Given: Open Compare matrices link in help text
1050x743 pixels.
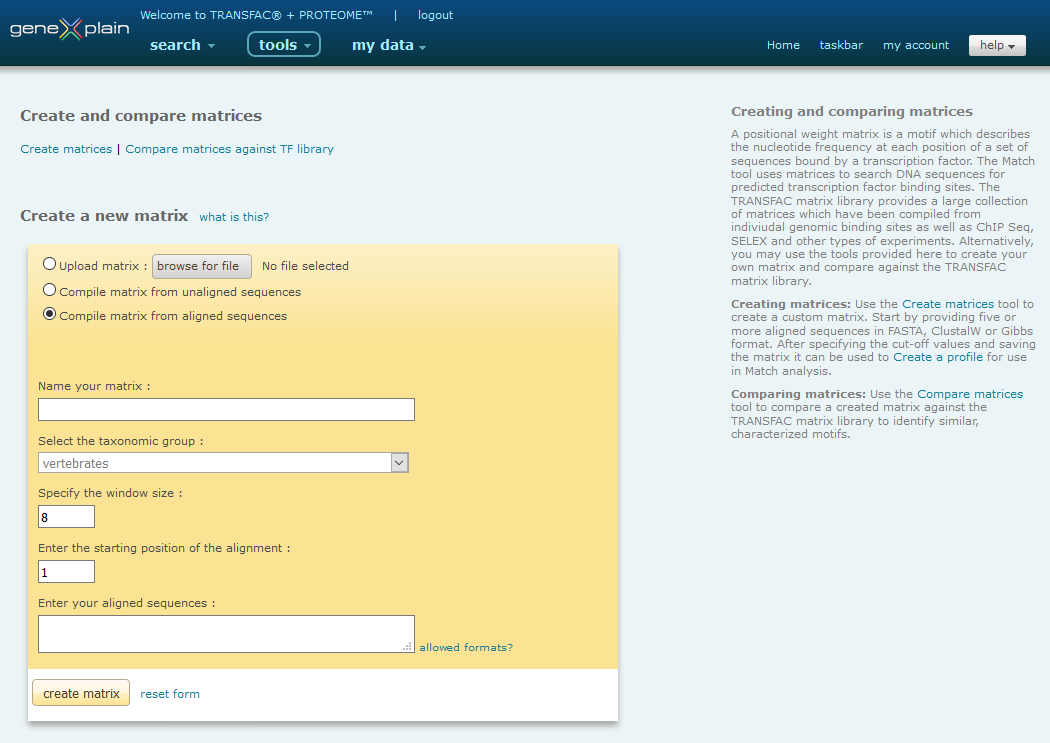Looking at the screenshot, I should (970, 394).
